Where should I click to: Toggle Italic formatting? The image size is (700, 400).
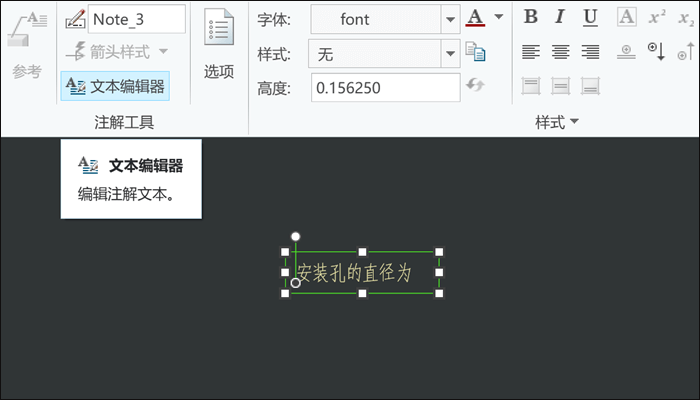559,17
